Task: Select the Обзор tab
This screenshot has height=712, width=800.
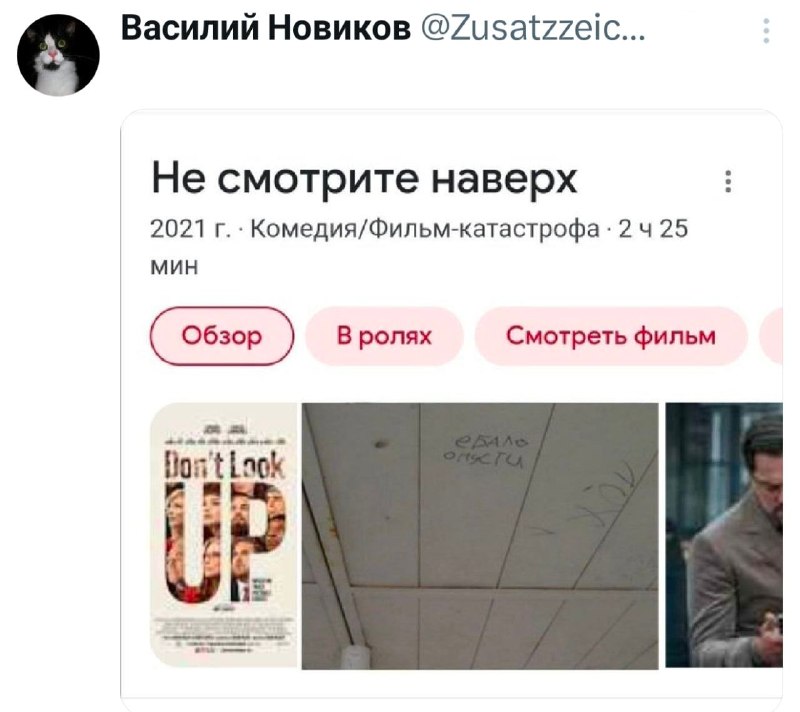Action: tap(222, 336)
